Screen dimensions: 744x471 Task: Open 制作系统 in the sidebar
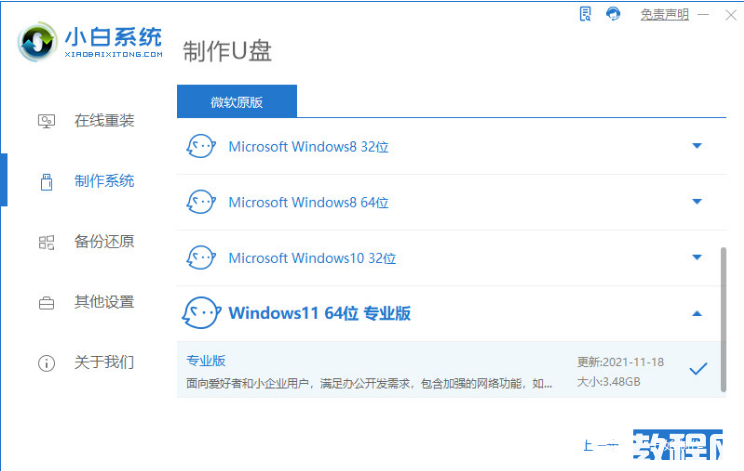pyautogui.click(x=104, y=181)
